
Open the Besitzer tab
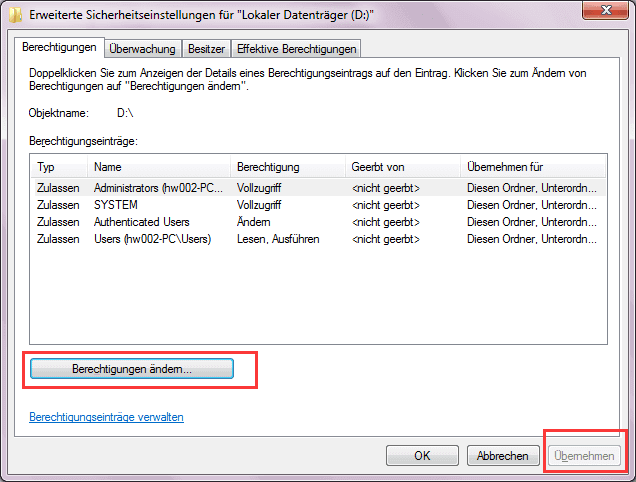[x=206, y=49]
